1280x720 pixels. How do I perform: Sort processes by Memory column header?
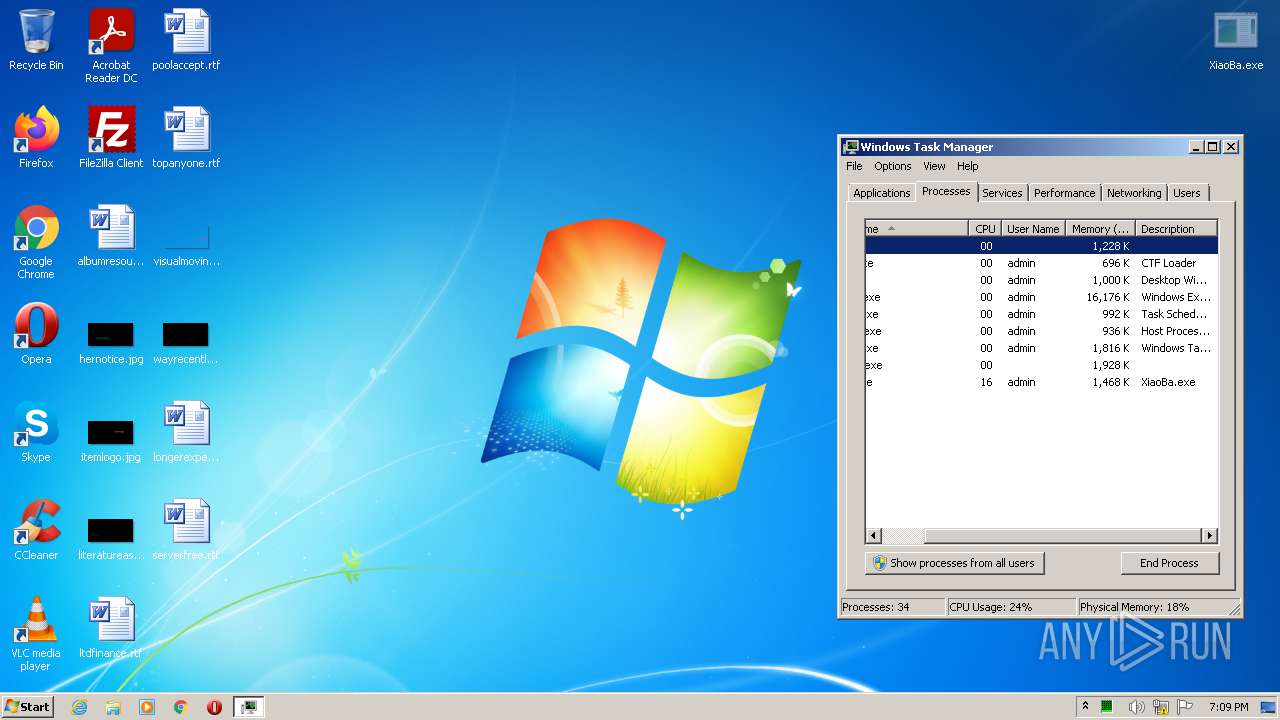(x=1100, y=229)
